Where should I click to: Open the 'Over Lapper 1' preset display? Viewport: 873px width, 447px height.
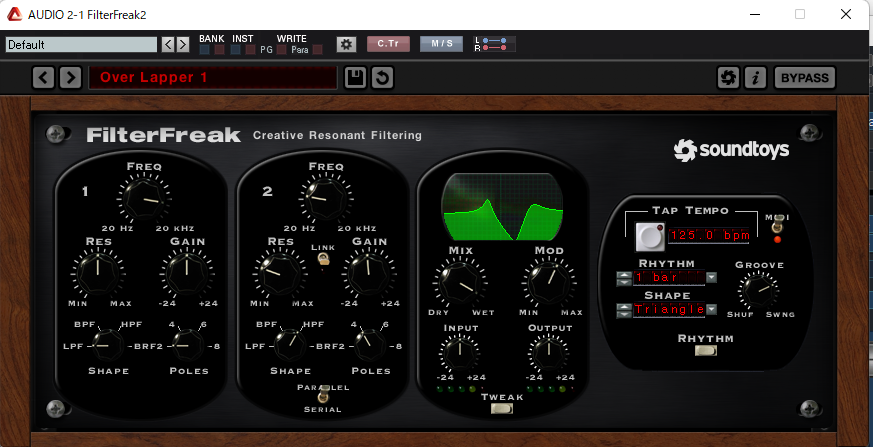pos(213,77)
